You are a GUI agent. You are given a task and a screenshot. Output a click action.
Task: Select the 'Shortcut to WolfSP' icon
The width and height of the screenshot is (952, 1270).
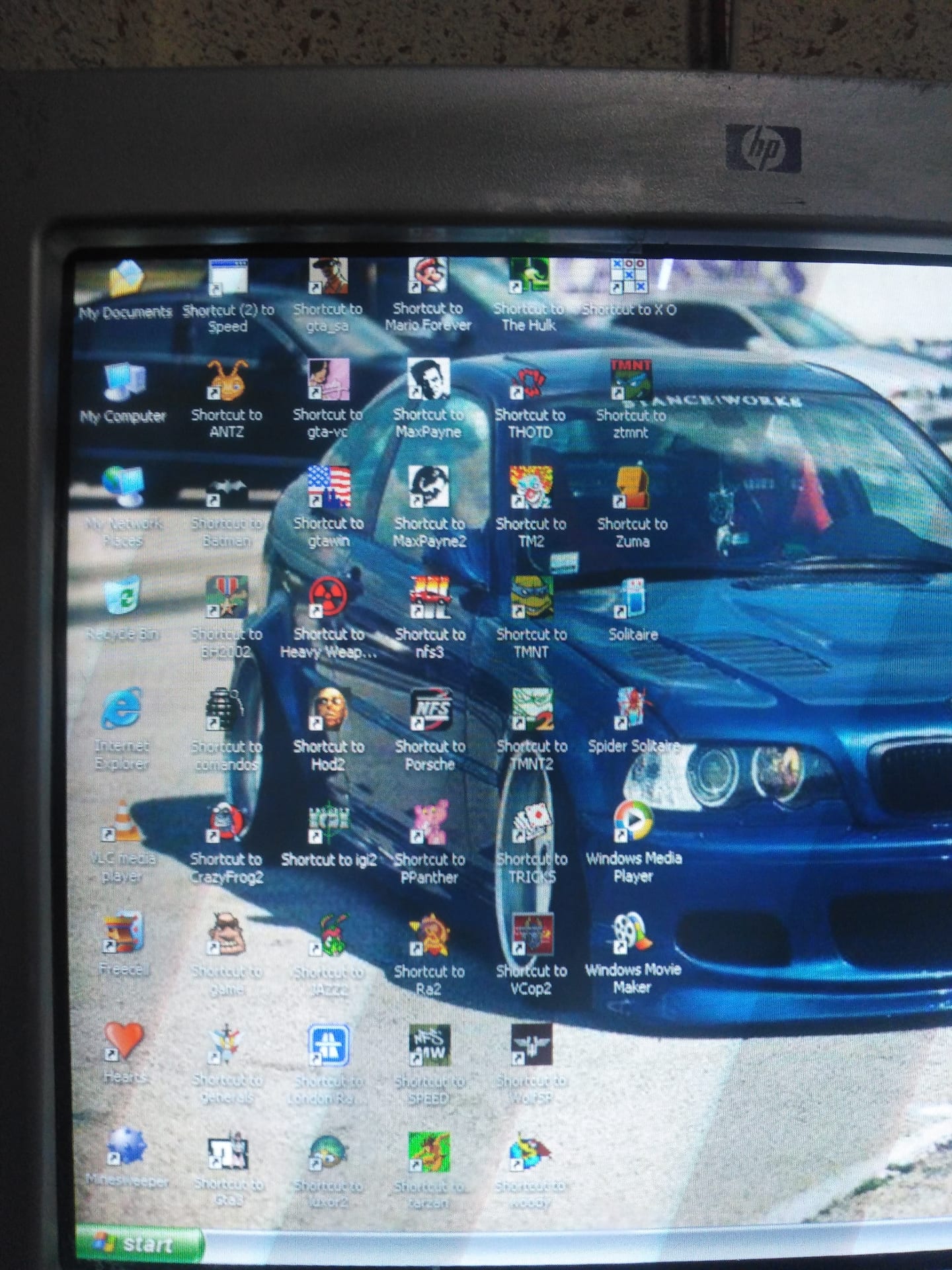click(x=532, y=1044)
